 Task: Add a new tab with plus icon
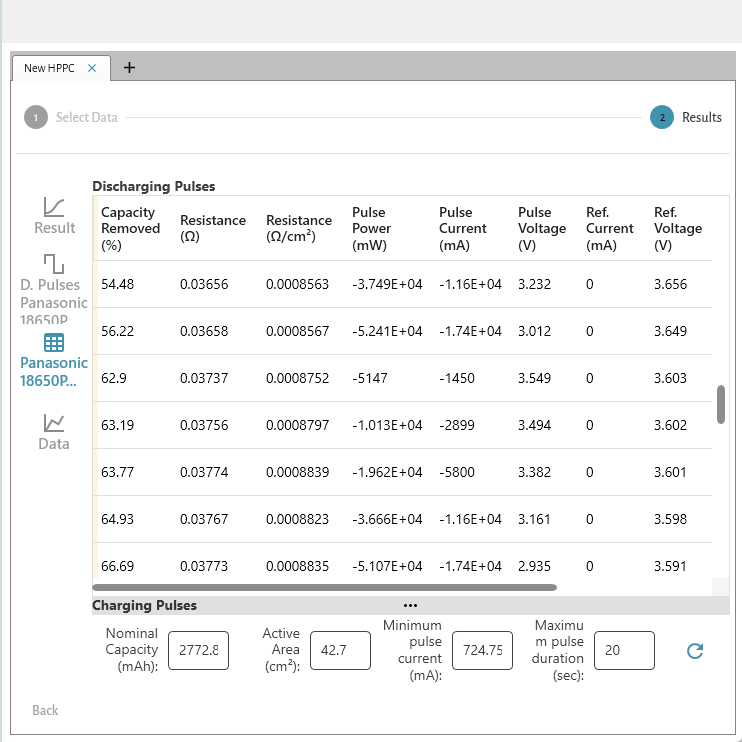coord(129,67)
